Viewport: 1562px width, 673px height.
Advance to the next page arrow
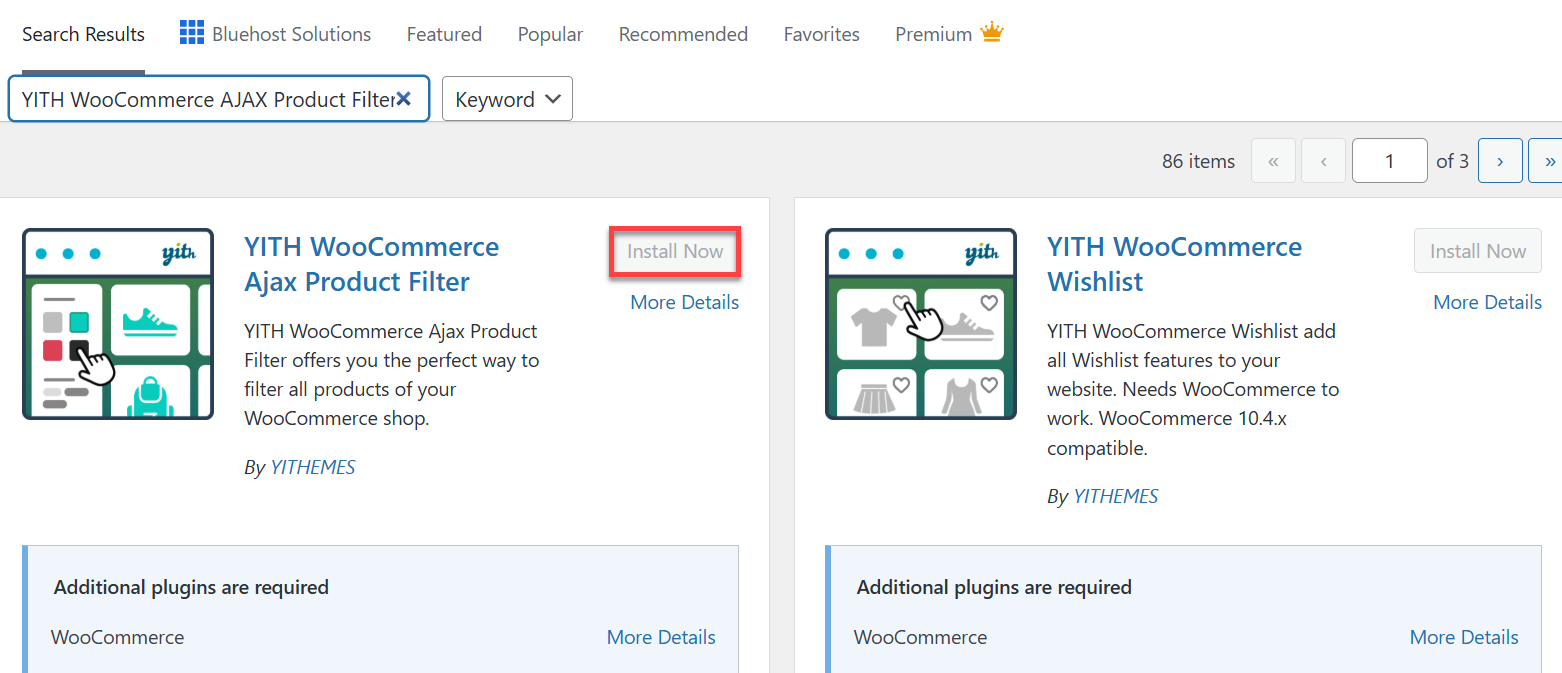(x=1500, y=160)
